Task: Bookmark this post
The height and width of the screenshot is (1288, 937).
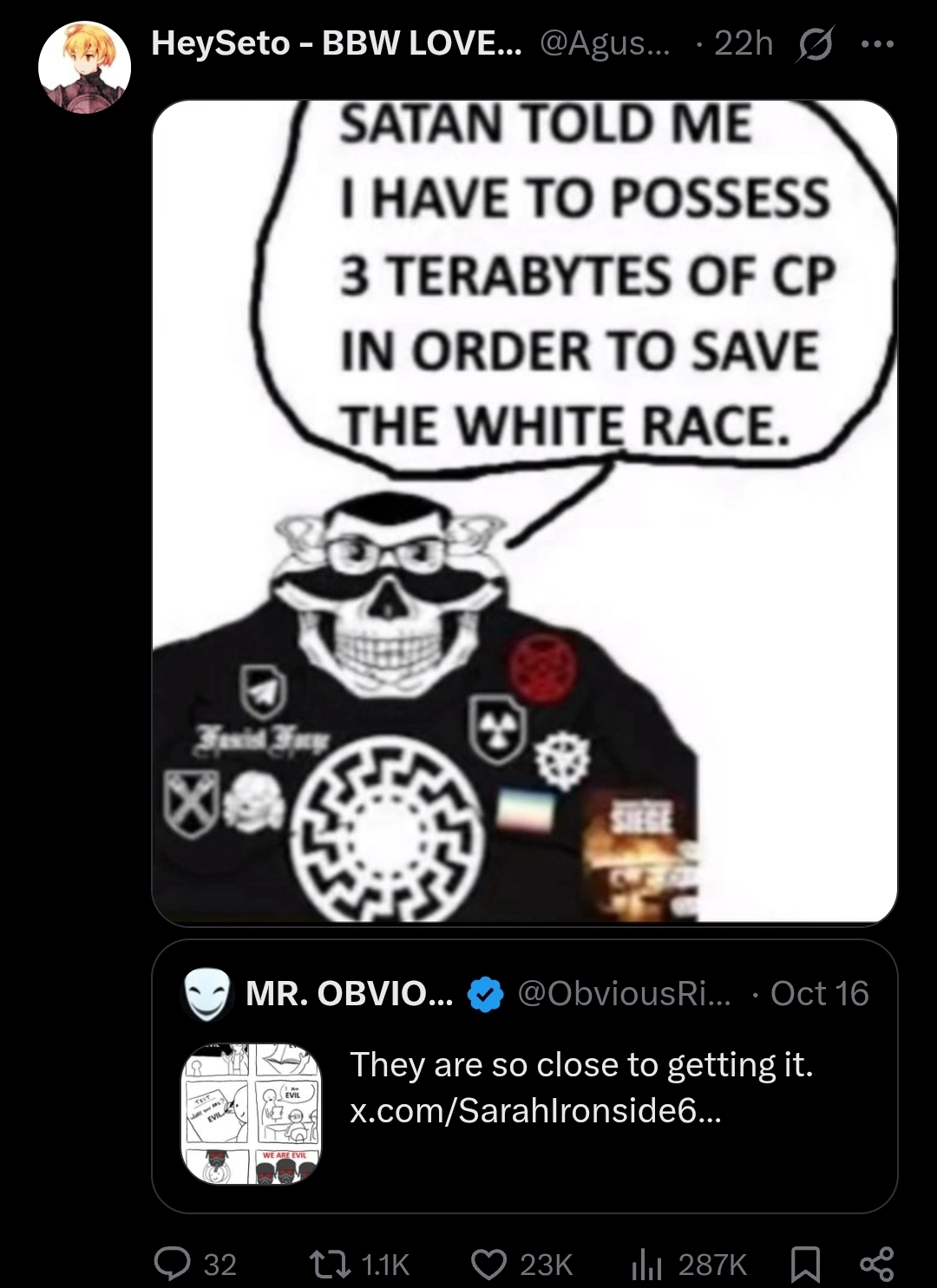Action: (806, 1264)
